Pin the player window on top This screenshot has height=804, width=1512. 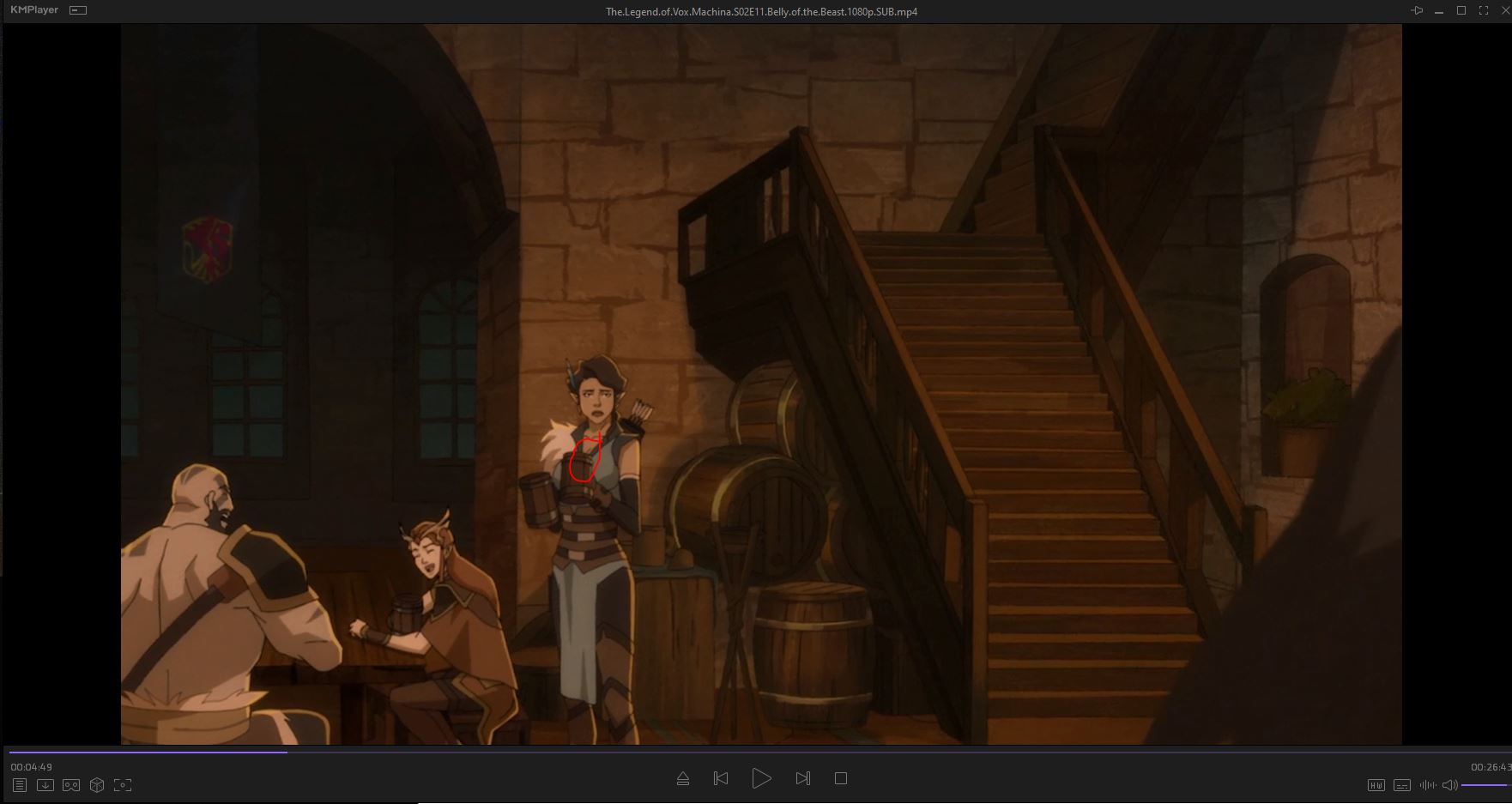point(1417,11)
